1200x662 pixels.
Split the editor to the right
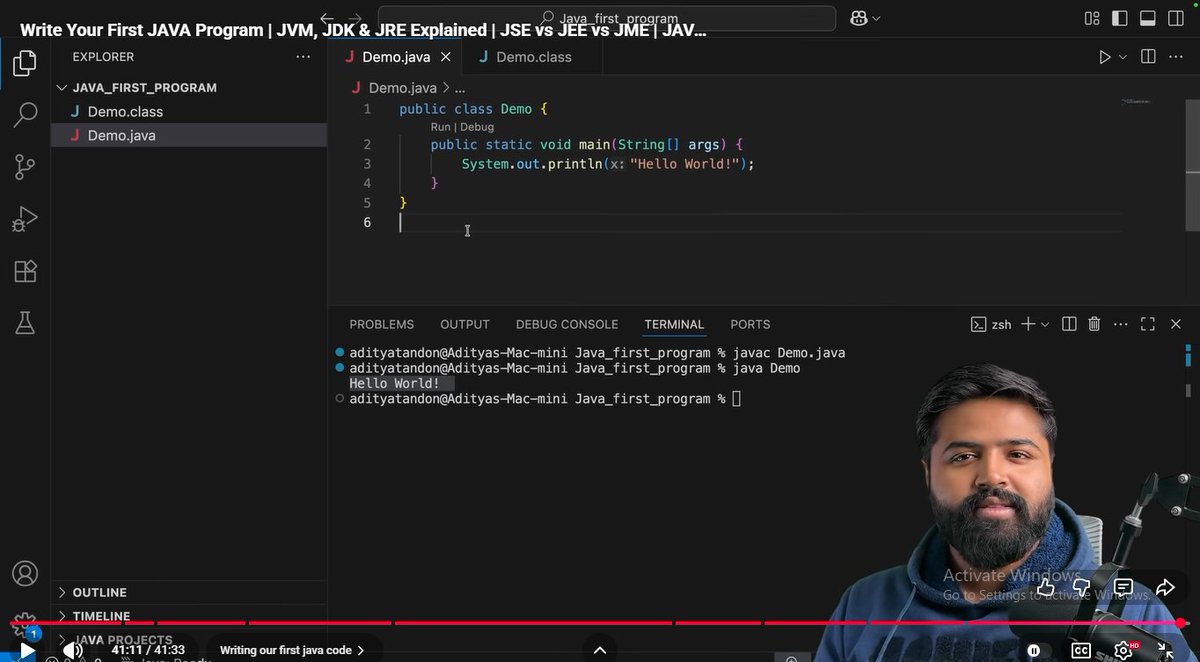[1148, 57]
